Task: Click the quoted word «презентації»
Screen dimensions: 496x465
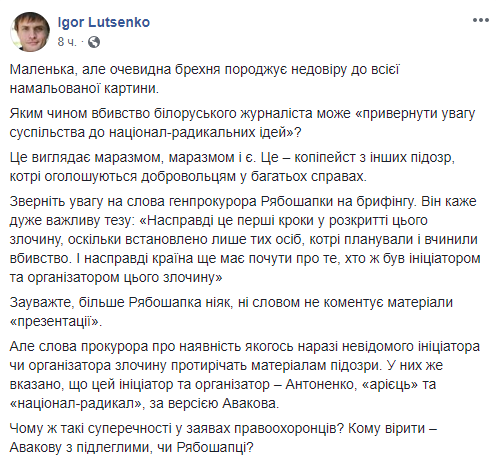Action: click(x=56, y=321)
